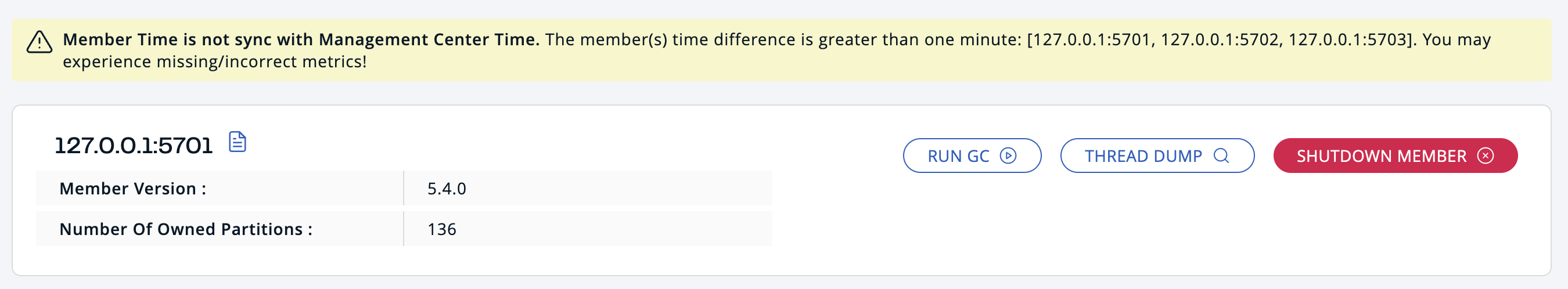Click the magnifier icon inside Thread Dump

(x=1221, y=156)
